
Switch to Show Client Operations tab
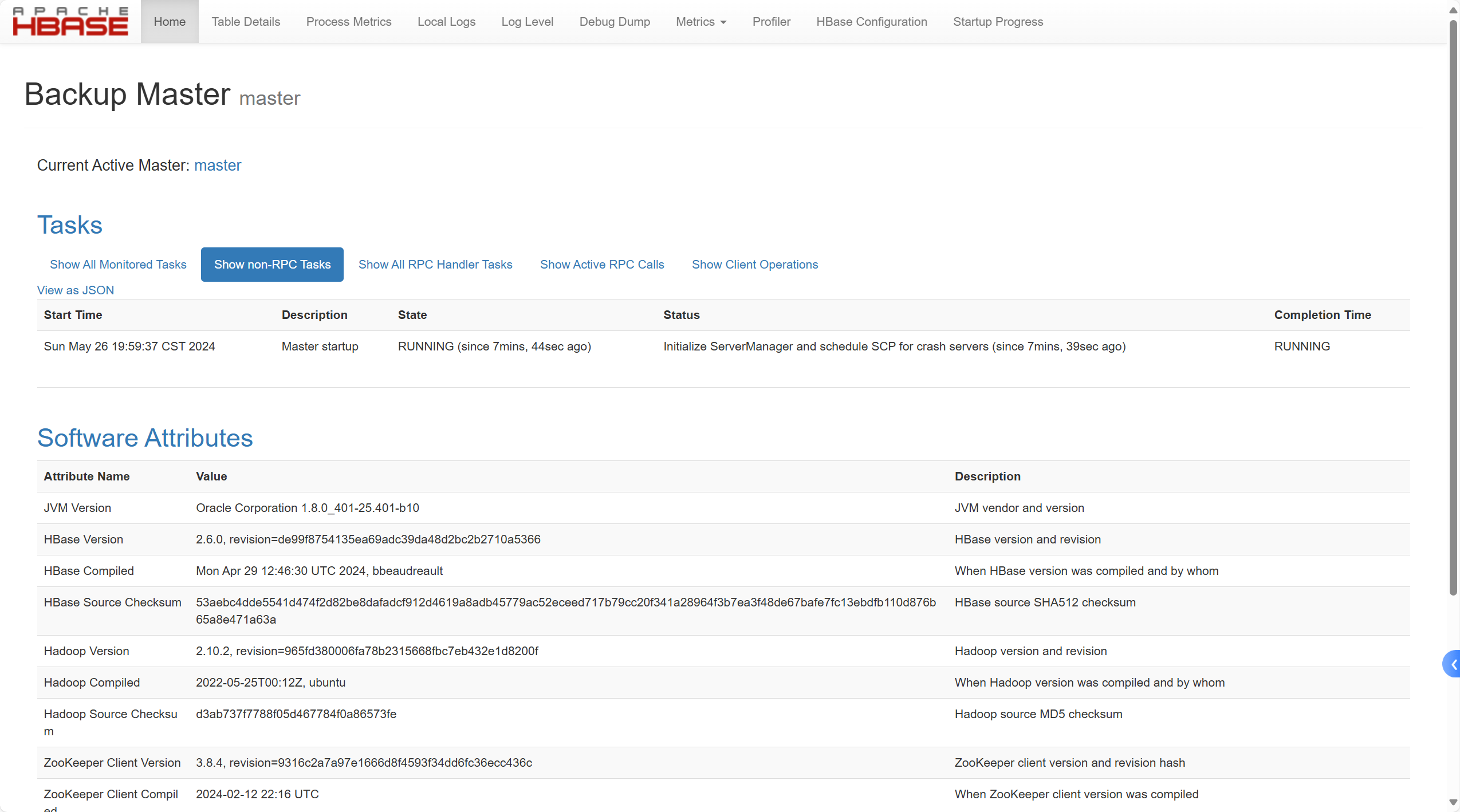[754, 265]
